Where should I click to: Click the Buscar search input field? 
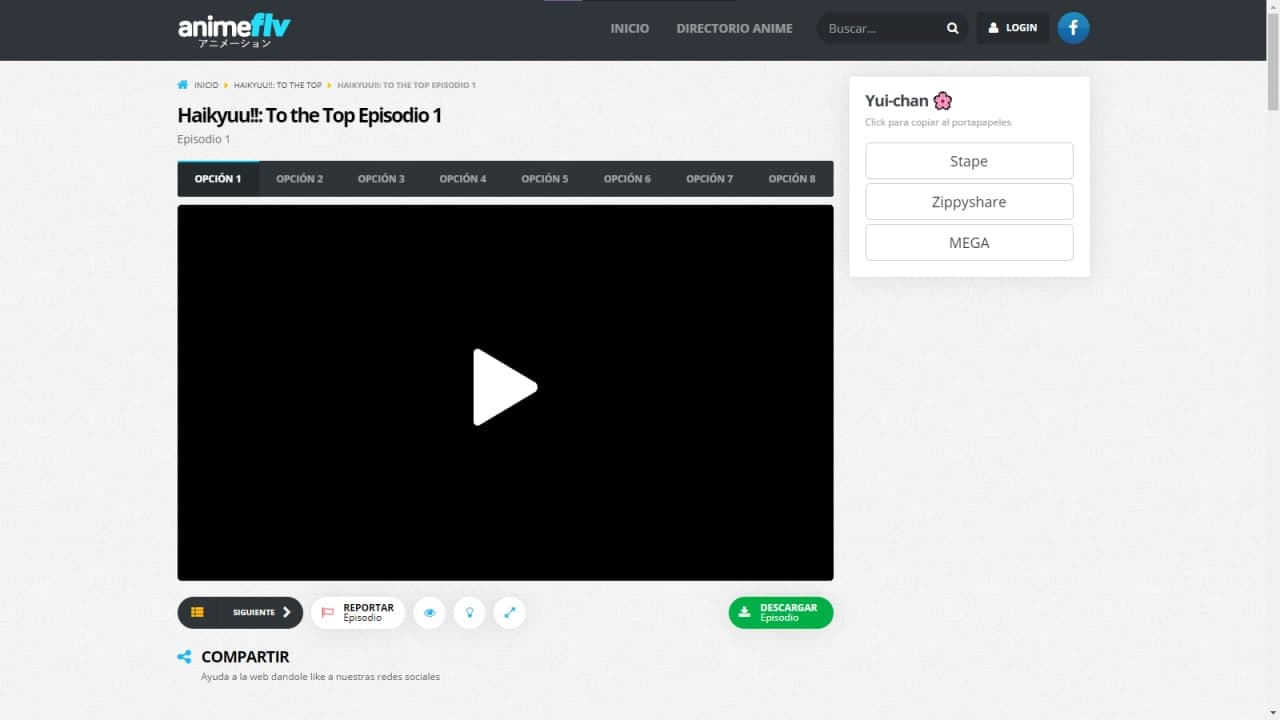coord(880,28)
